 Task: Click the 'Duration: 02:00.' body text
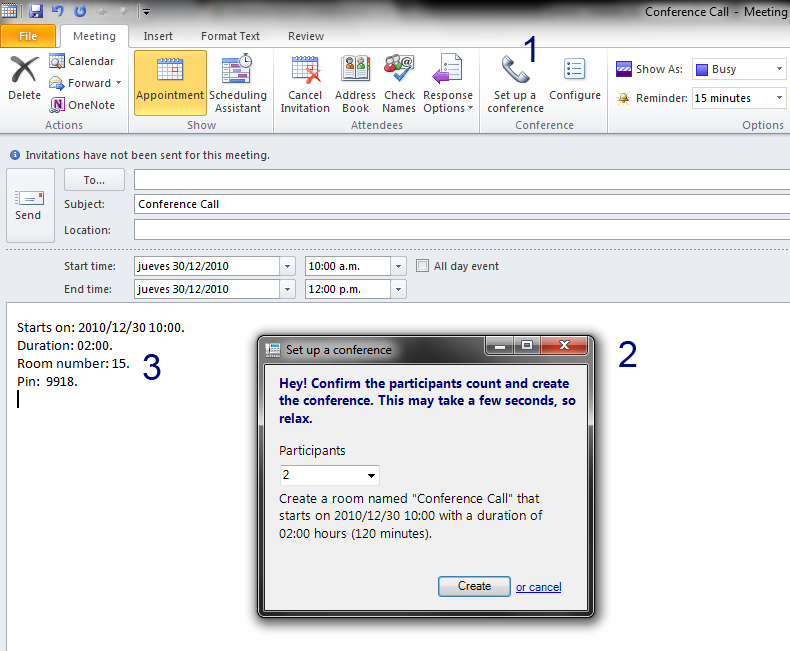(x=64, y=345)
